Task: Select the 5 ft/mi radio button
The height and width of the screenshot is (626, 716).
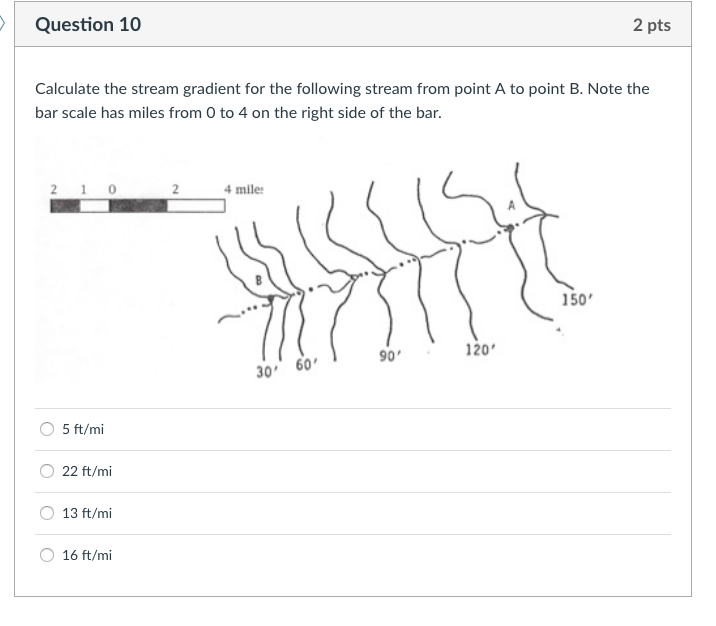Action: pos(47,429)
